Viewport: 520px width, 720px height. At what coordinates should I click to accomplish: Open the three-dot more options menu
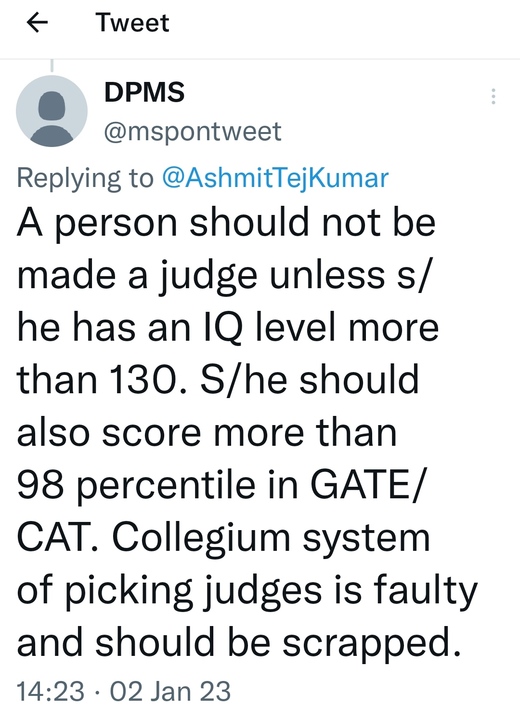coord(493,96)
